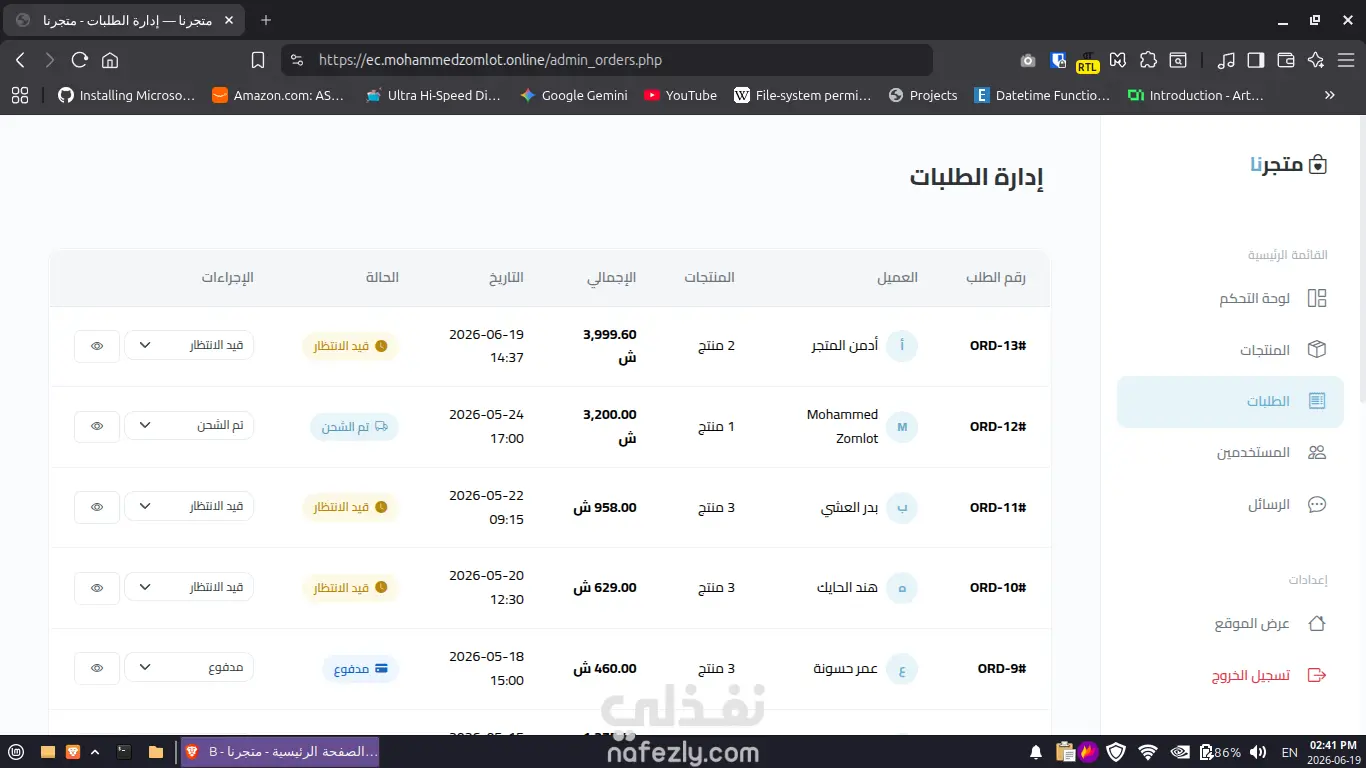Click customer name هند الحايك
The image size is (1366, 768).
click(847, 588)
